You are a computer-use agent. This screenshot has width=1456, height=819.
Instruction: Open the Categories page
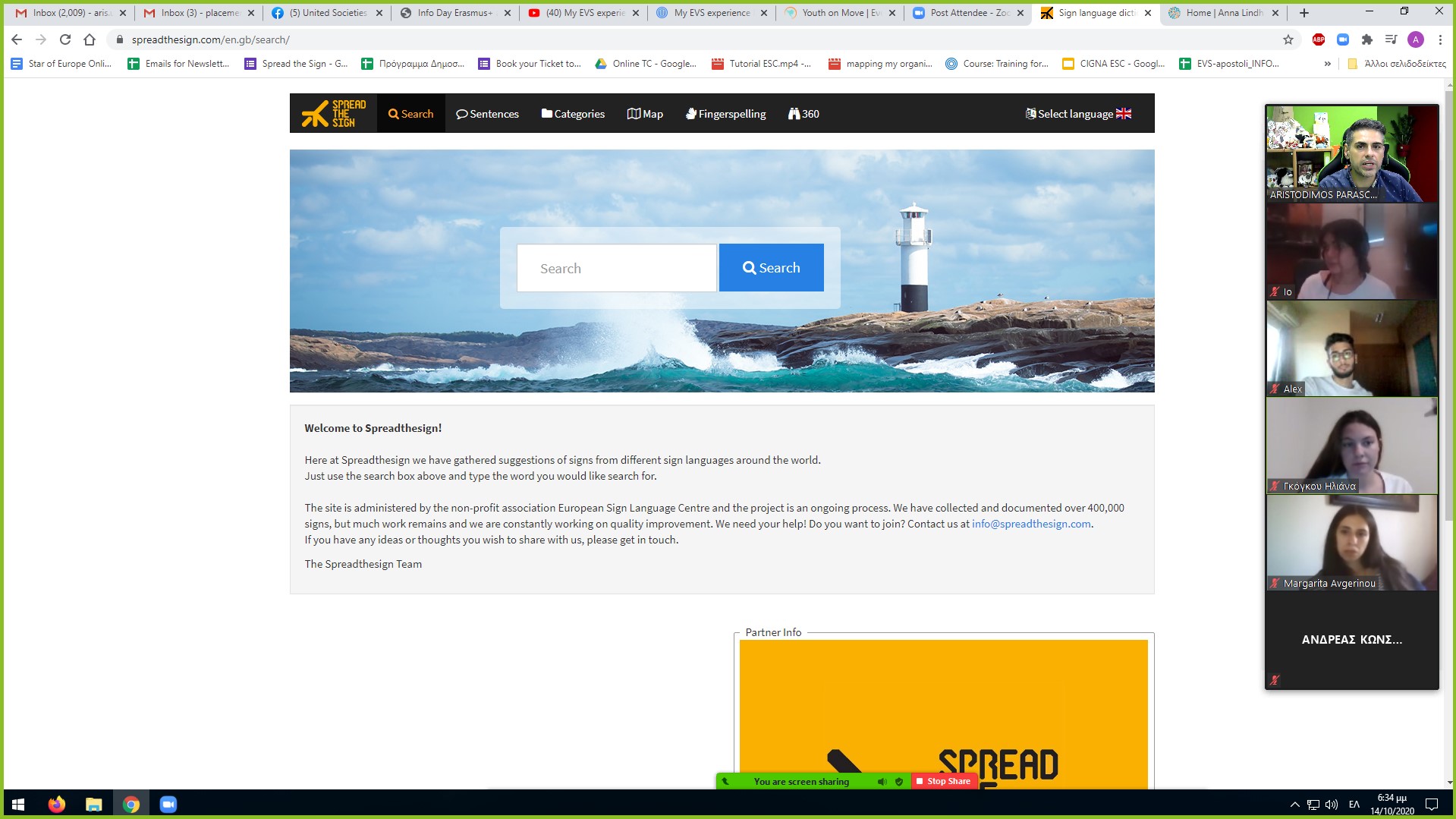click(573, 114)
